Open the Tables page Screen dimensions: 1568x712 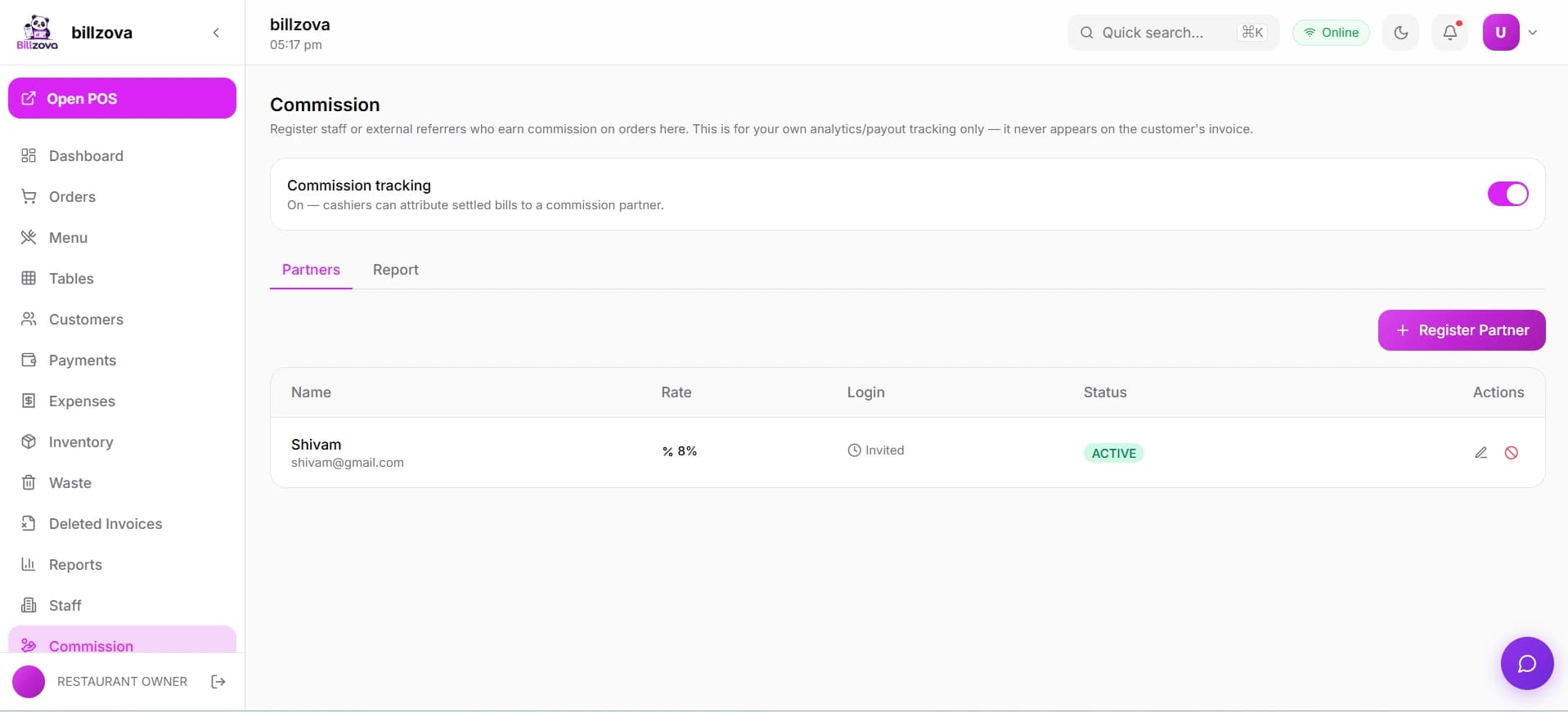[x=122, y=278]
